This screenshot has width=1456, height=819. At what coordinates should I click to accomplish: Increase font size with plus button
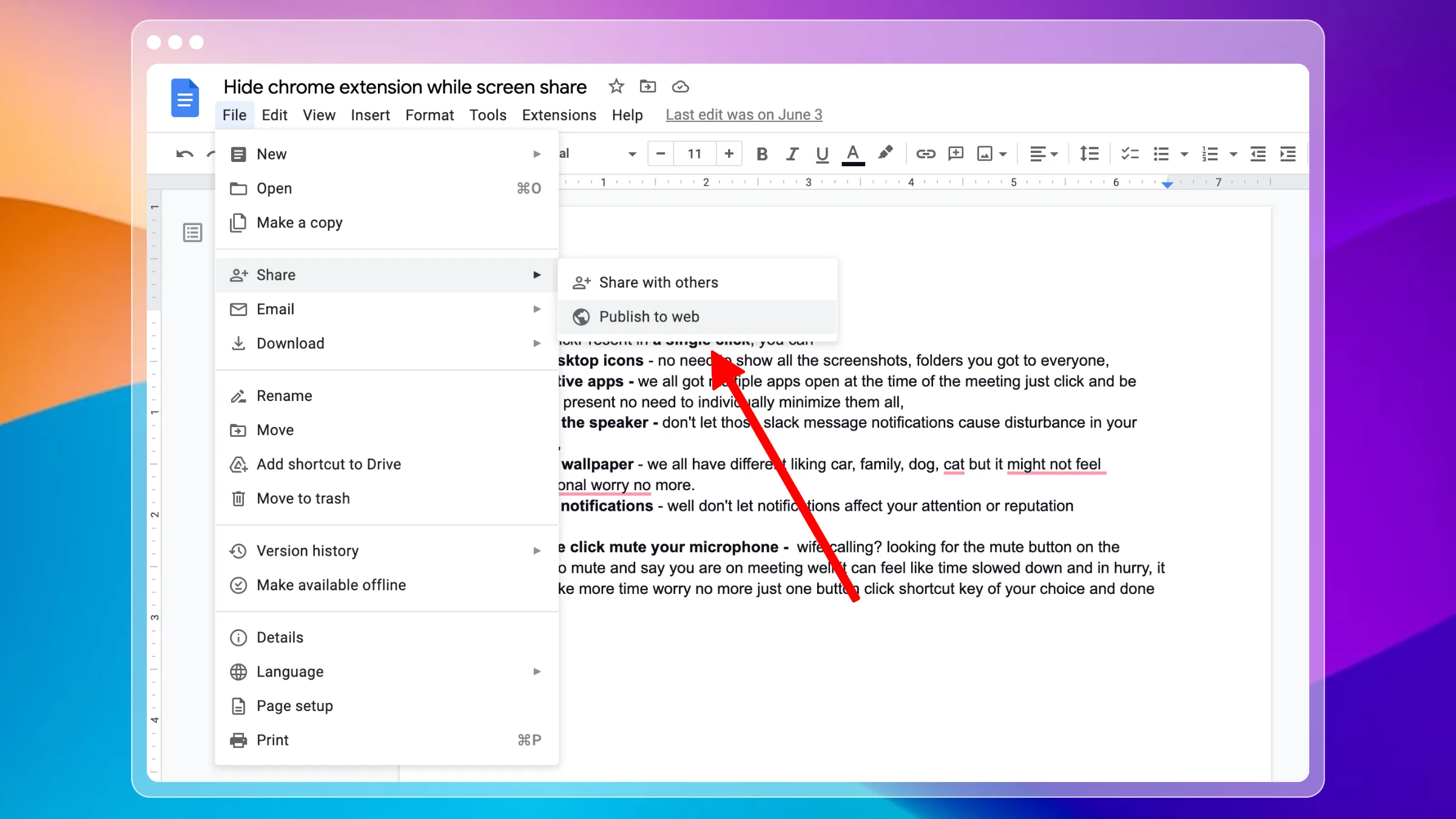[x=729, y=153]
